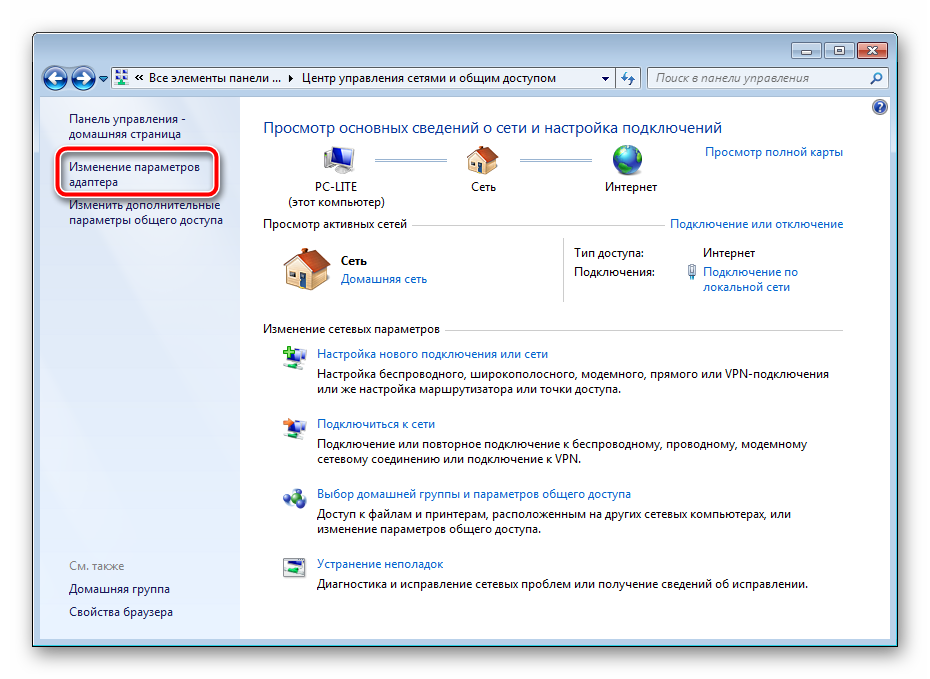This screenshot has width=930, height=679.
Task: Click the Forward navigation arrow button
Action: (x=82, y=78)
